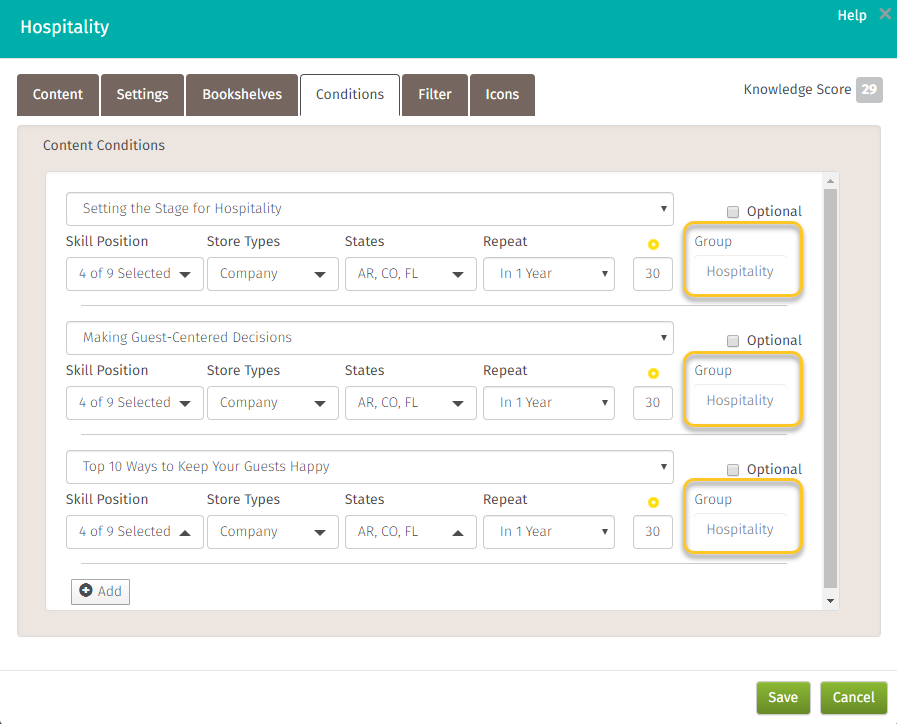Collapse States dropdown in Top 10 Ways row

click(x=411, y=532)
